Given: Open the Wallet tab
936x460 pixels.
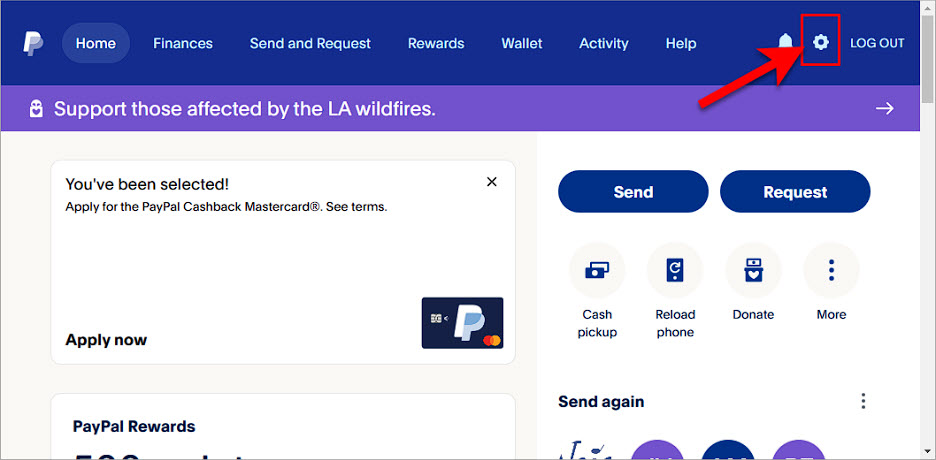Looking at the screenshot, I should [522, 44].
